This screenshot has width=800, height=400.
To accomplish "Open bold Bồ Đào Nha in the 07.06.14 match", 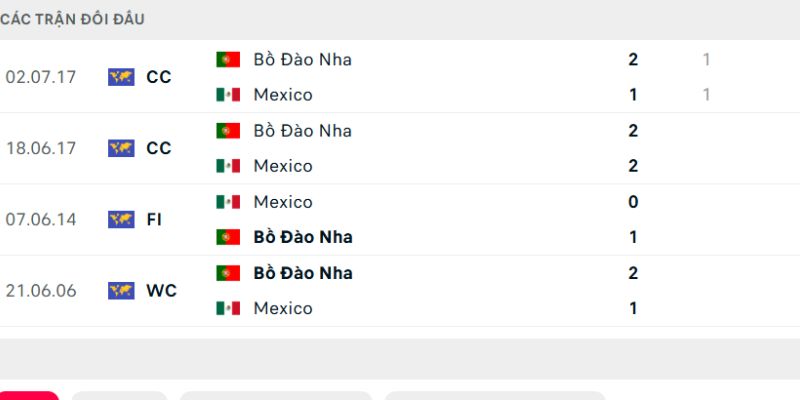I will [x=302, y=237].
